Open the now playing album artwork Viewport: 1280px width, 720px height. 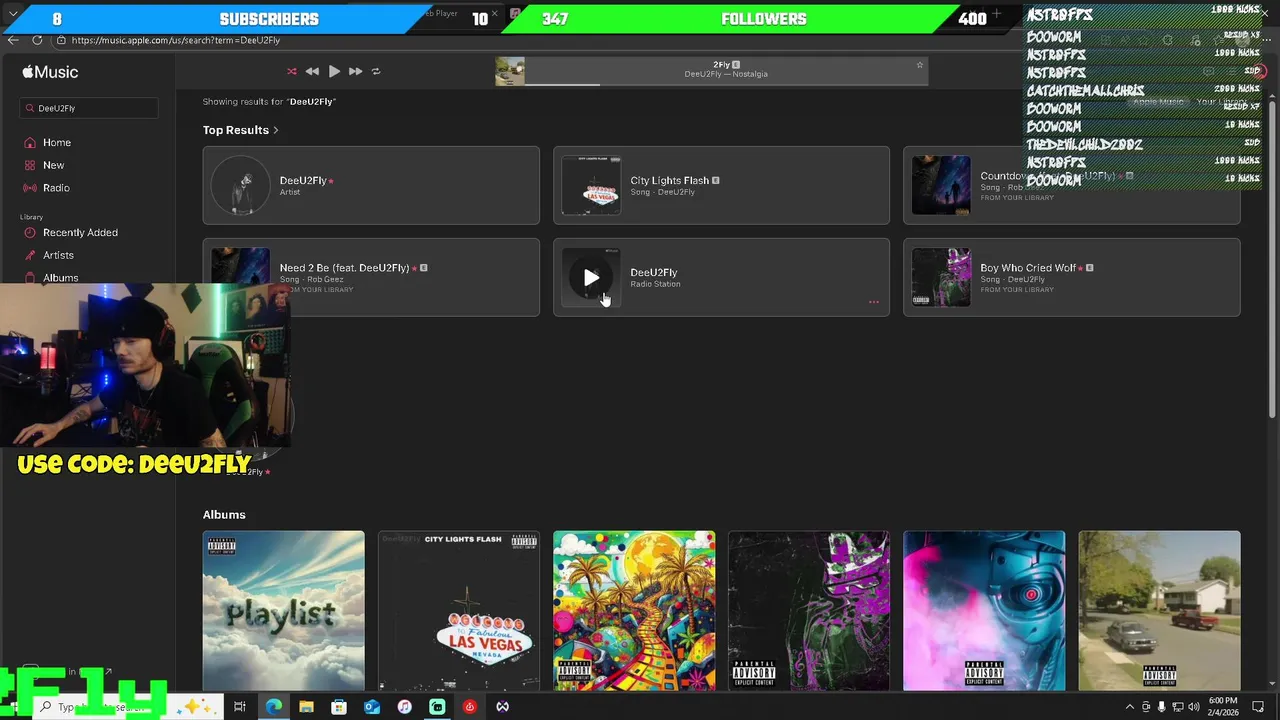pos(510,71)
